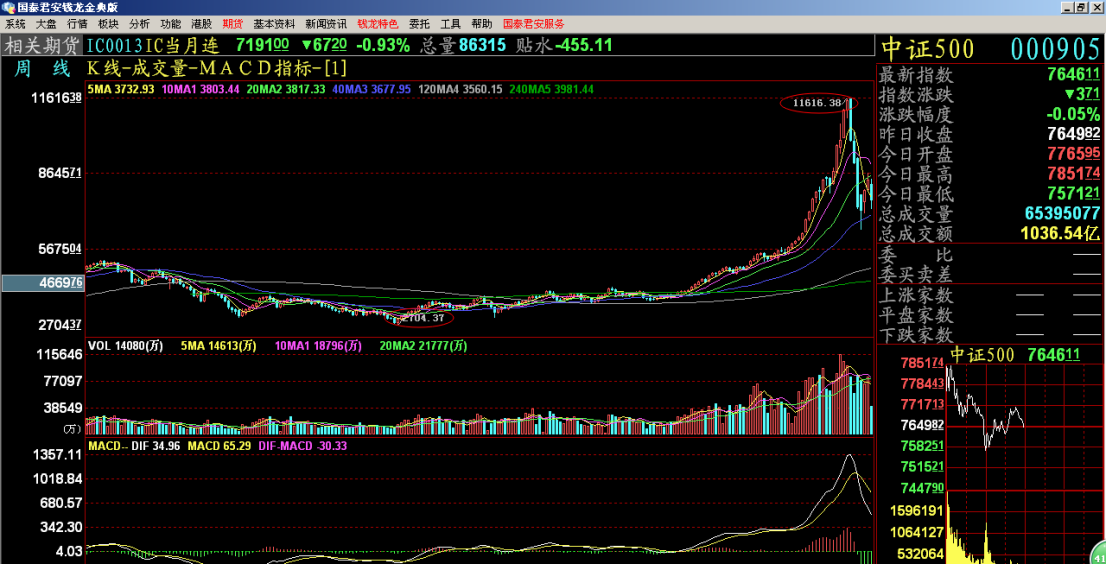Click the 委买卖差 row label
The image size is (1106, 564).
pyautogui.click(x=916, y=274)
